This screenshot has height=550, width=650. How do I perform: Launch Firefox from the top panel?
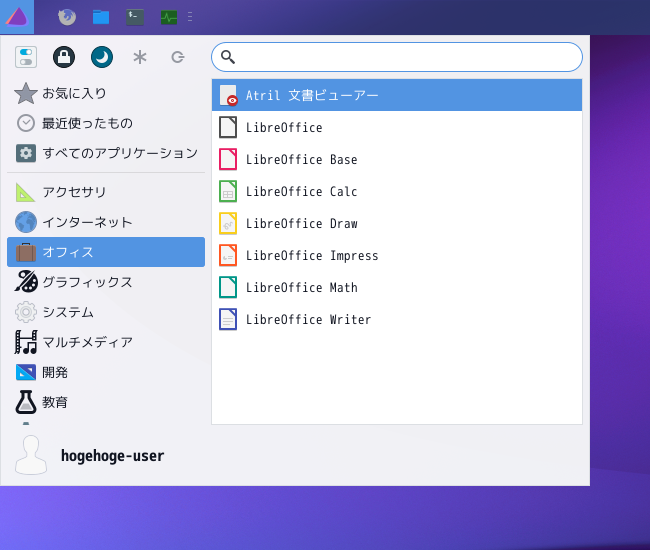(67, 17)
